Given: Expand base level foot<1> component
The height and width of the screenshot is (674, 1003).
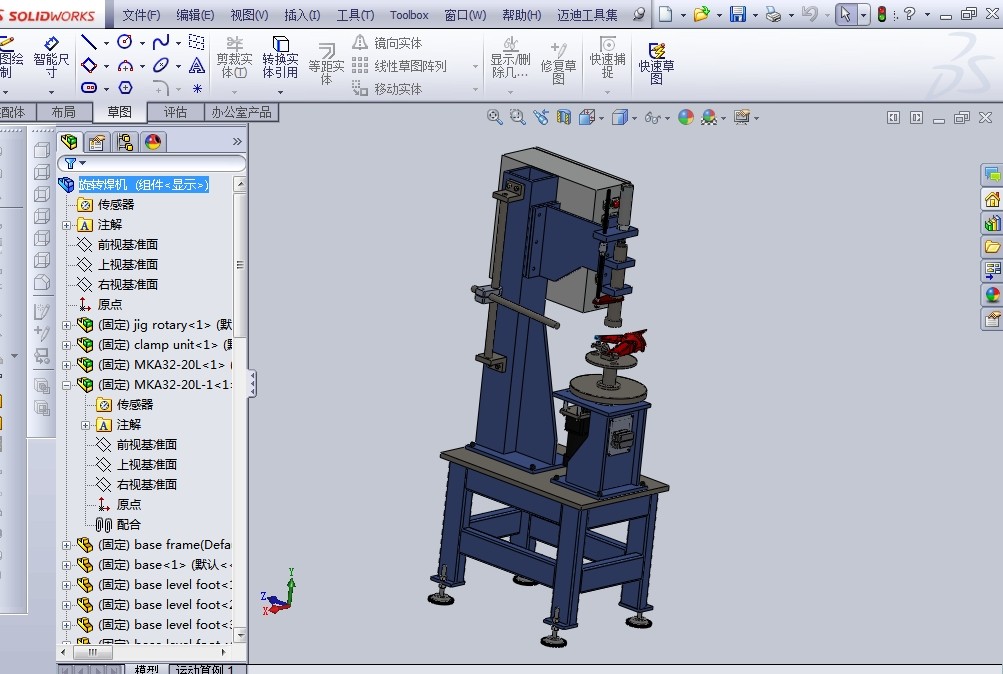Looking at the screenshot, I should (x=67, y=585).
